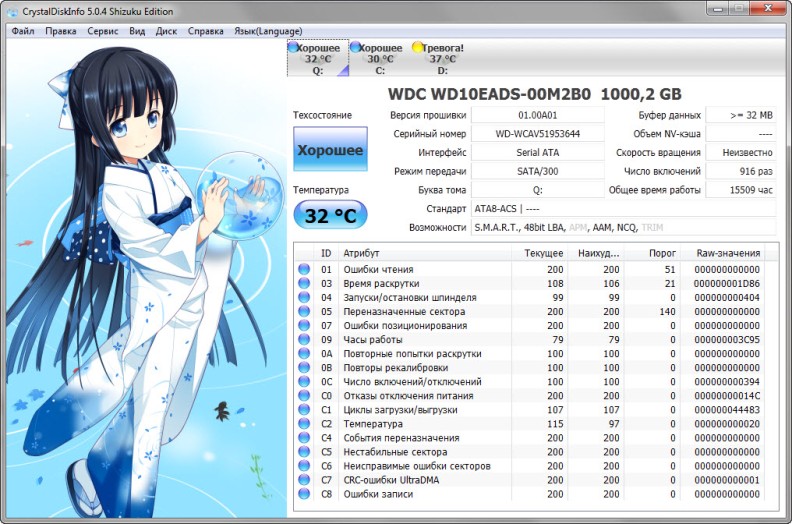Click the buffer size value >= 32 MB

tap(740, 115)
